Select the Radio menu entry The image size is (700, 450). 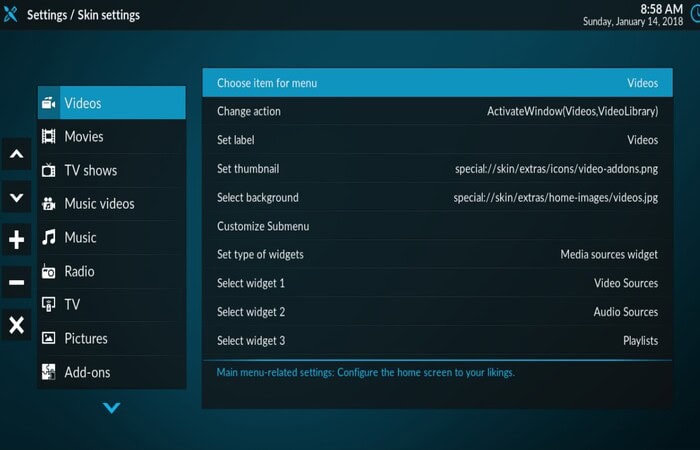(x=112, y=271)
